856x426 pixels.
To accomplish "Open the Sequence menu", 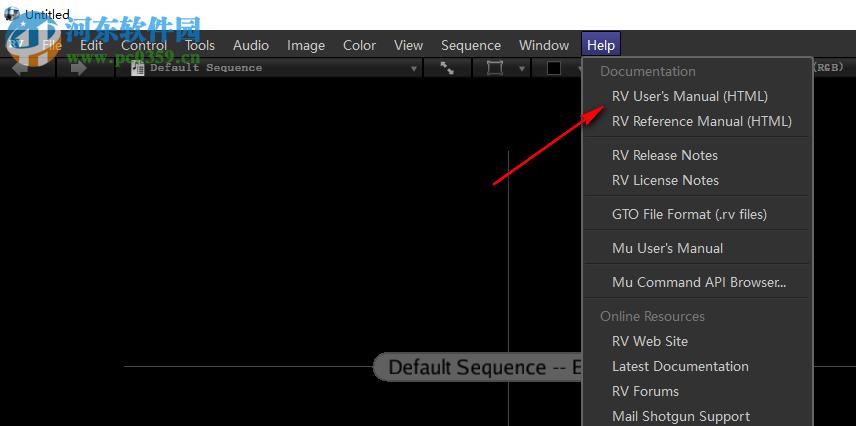I will [x=471, y=45].
